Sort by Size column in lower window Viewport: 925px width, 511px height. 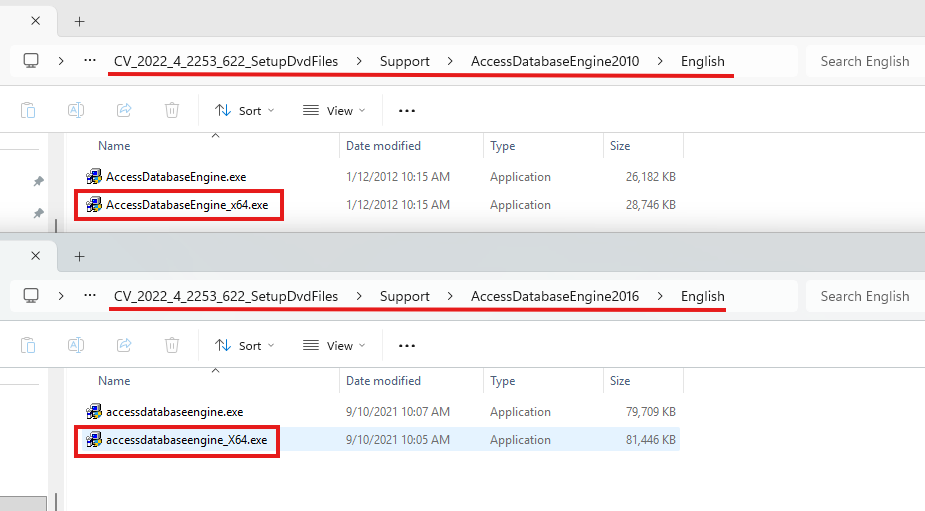[620, 381]
